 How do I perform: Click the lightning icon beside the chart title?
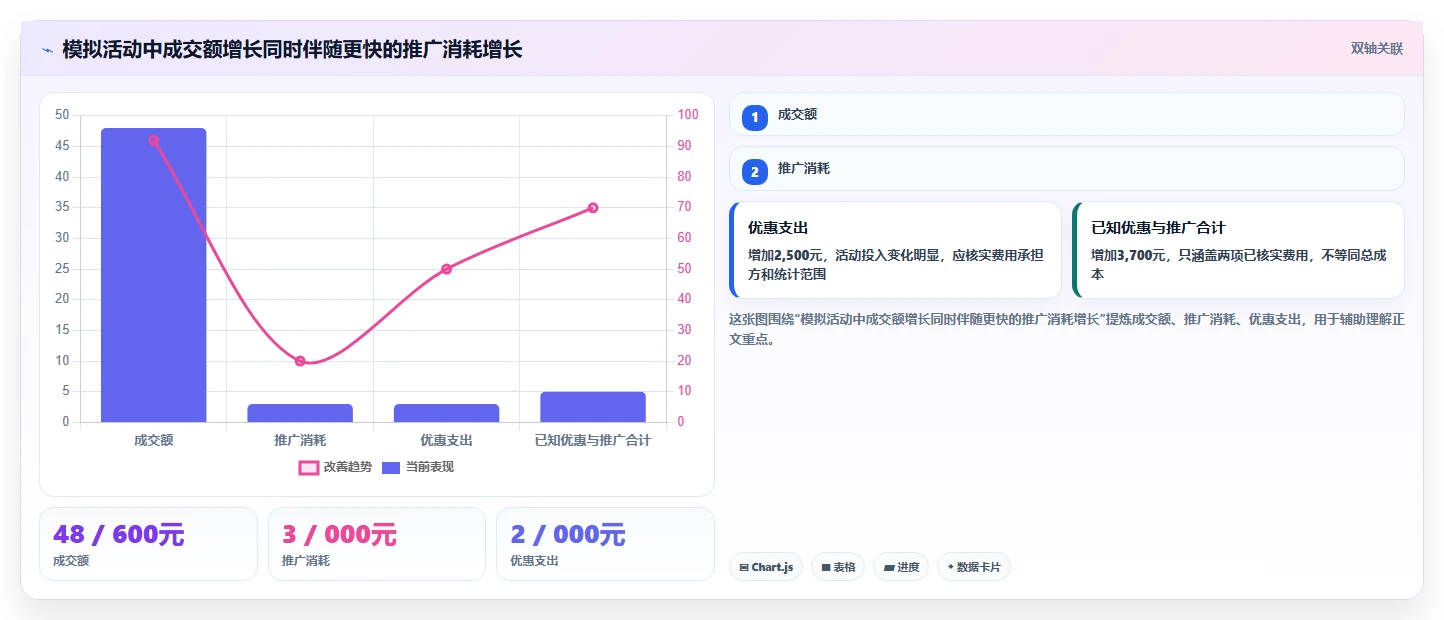click(x=47, y=50)
